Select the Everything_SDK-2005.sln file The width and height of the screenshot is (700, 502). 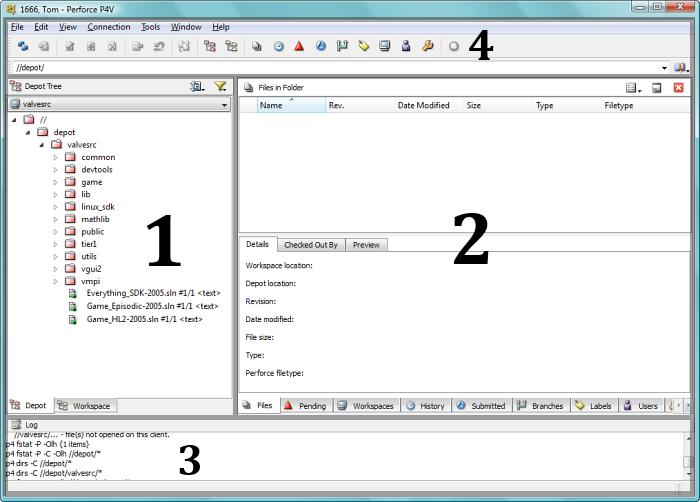coord(153,293)
